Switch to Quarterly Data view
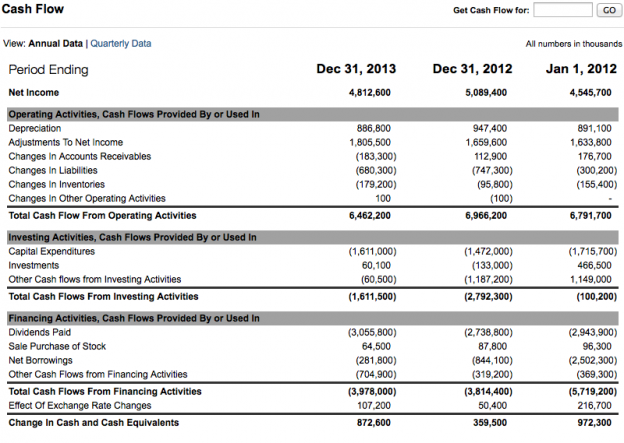624x443 pixels. (121, 43)
